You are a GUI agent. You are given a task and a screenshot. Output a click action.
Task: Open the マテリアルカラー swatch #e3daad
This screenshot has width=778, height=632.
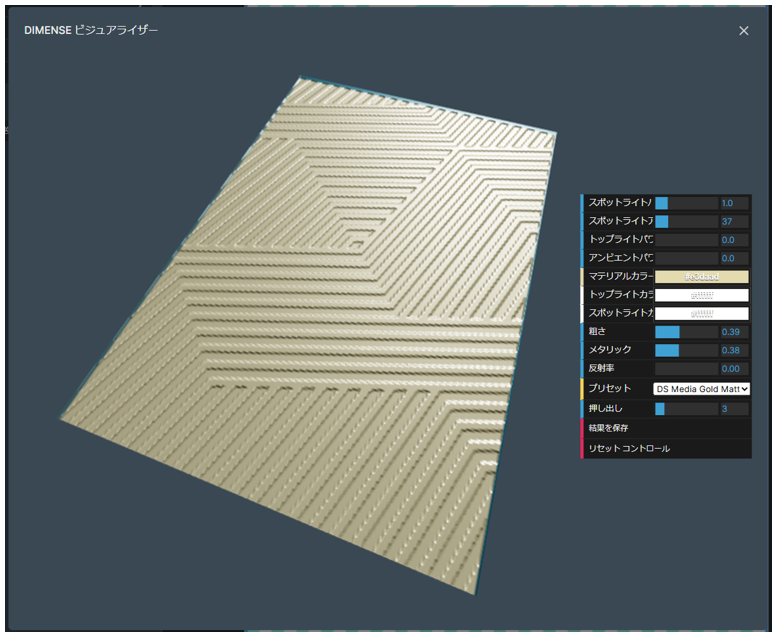(702, 277)
